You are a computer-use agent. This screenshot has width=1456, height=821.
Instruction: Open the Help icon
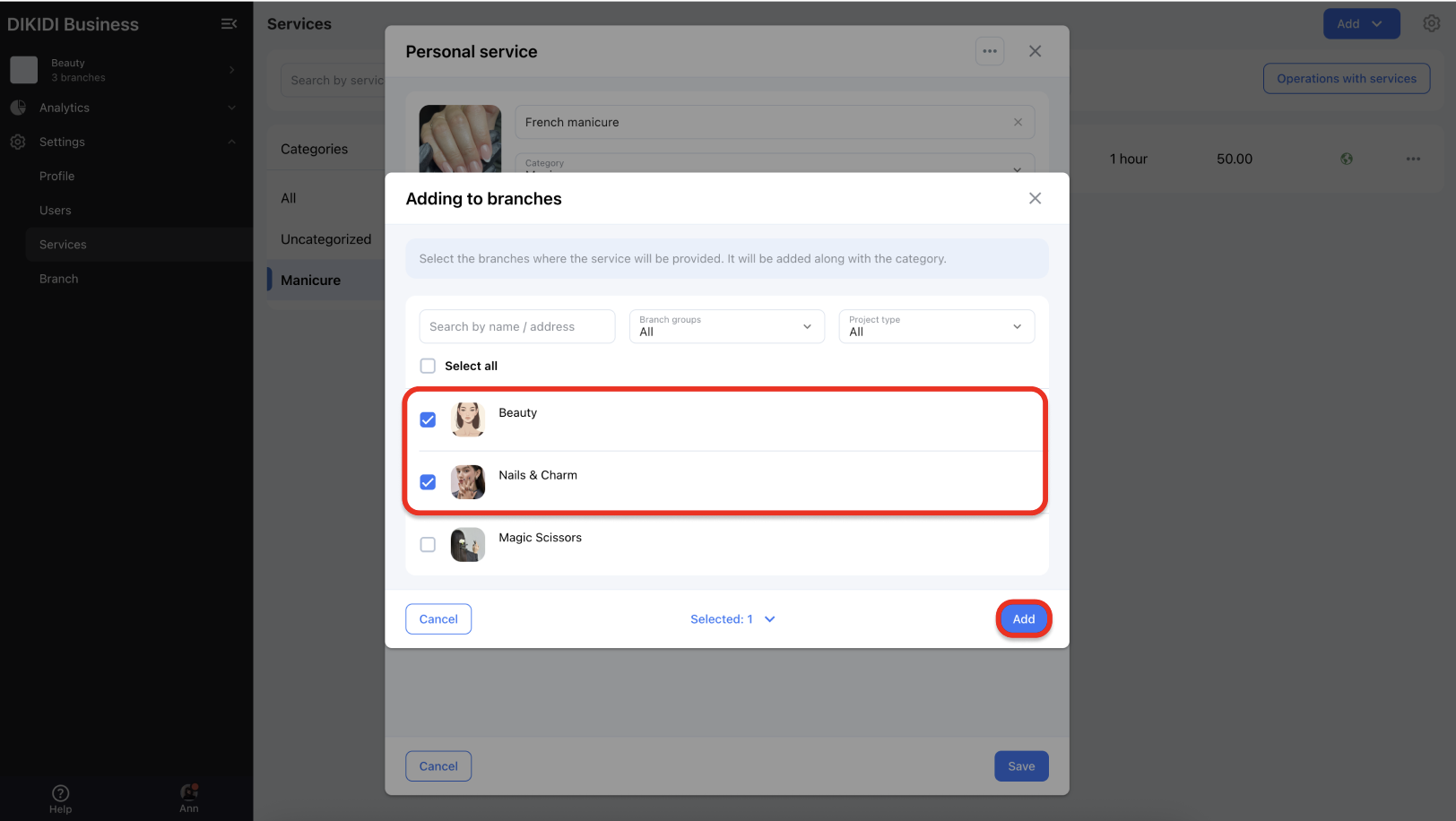click(x=60, y=798)
